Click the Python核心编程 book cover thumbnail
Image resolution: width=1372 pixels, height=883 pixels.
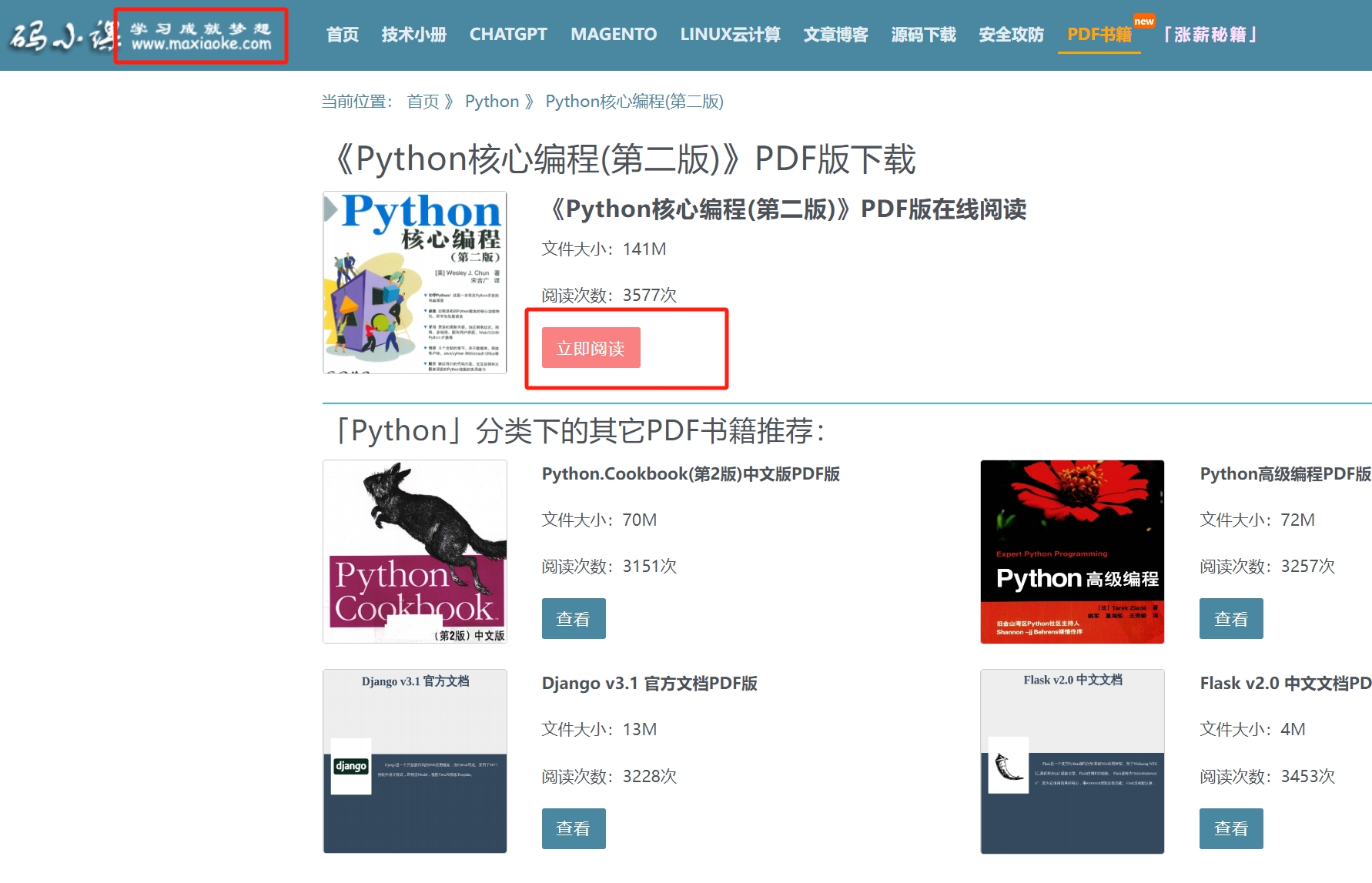coord(414,283)
